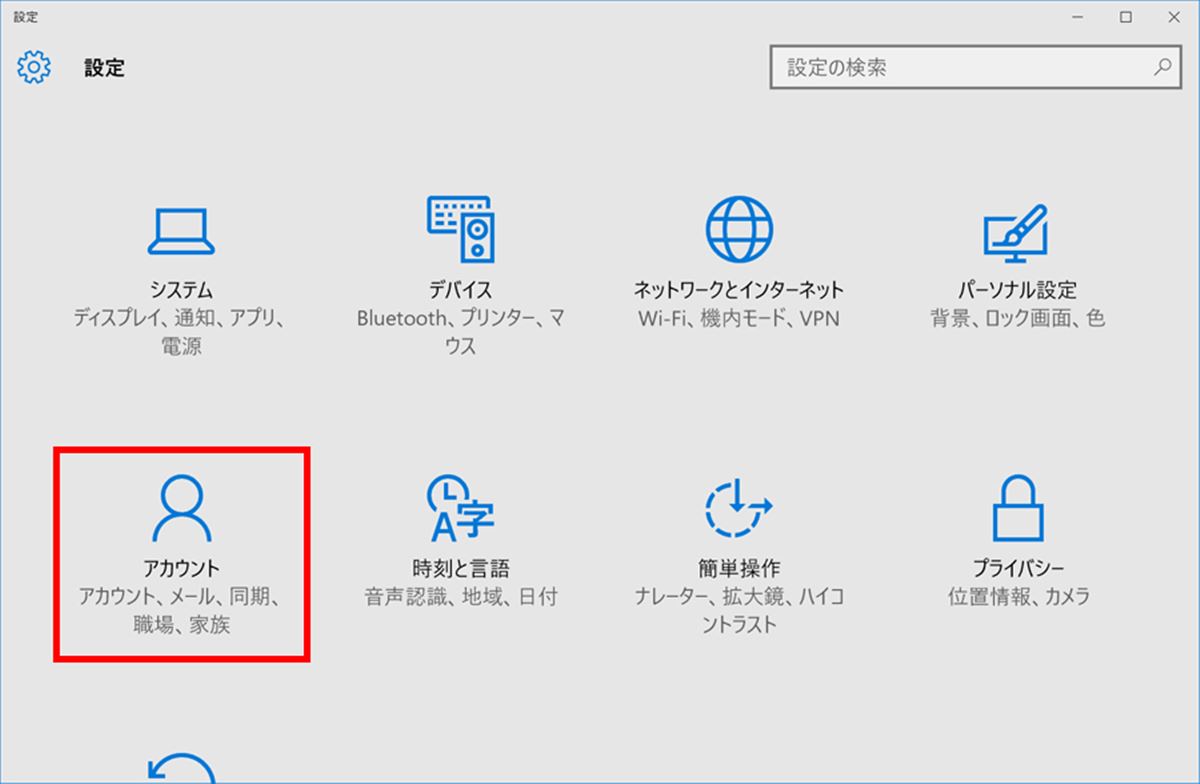Screen dimensions: 1200x784
Task: Open the ネットワークとインターネット label
Action: point(739,290)
